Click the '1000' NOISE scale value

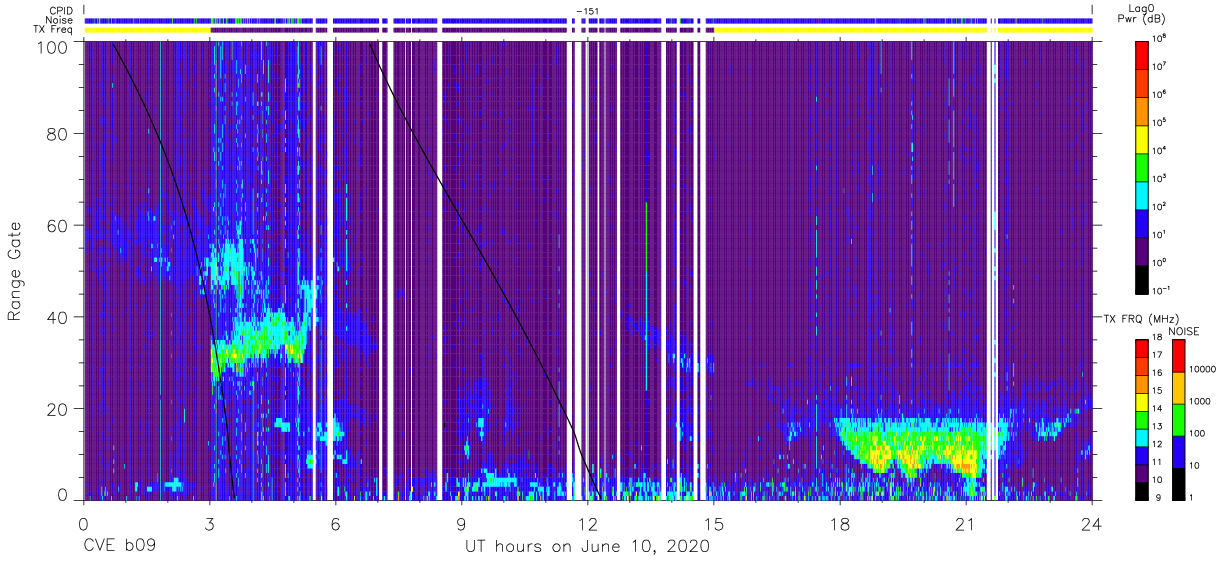pos(1200,401)
